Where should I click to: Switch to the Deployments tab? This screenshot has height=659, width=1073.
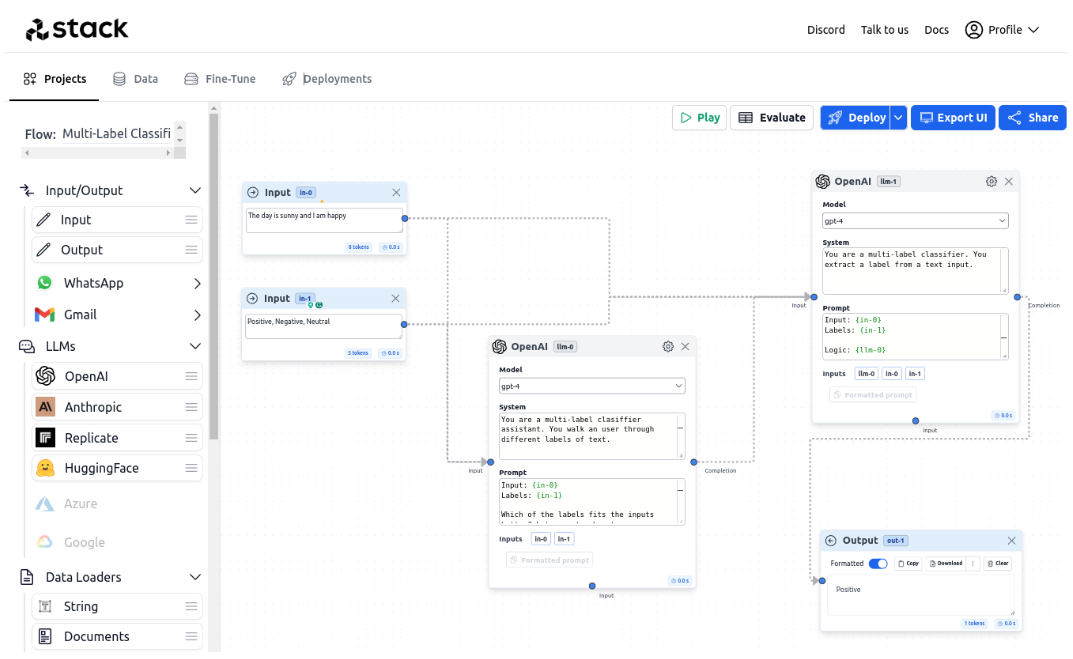[327, 79]
